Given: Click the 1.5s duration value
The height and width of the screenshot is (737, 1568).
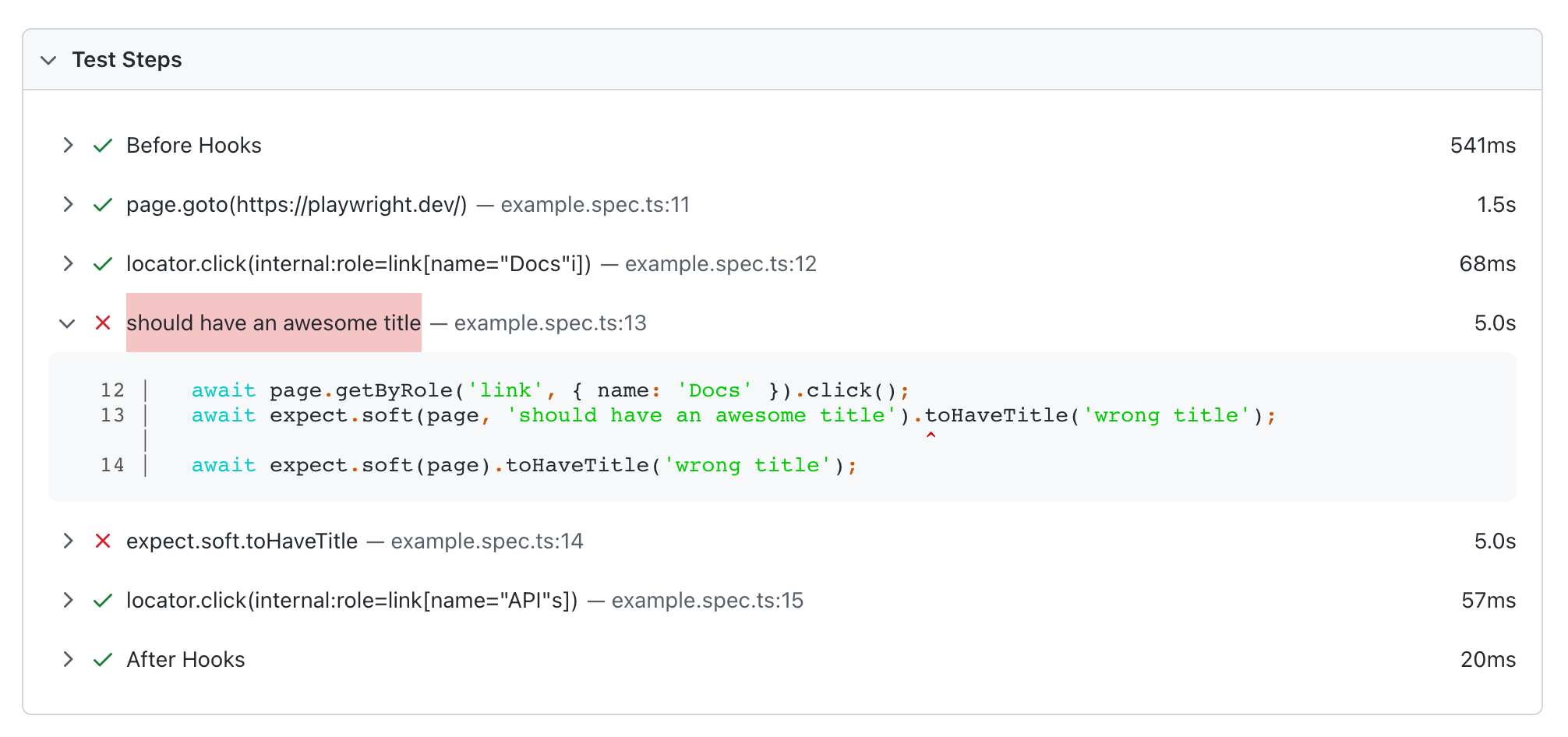Looking at the screenshot, I should click(1496, 205).
